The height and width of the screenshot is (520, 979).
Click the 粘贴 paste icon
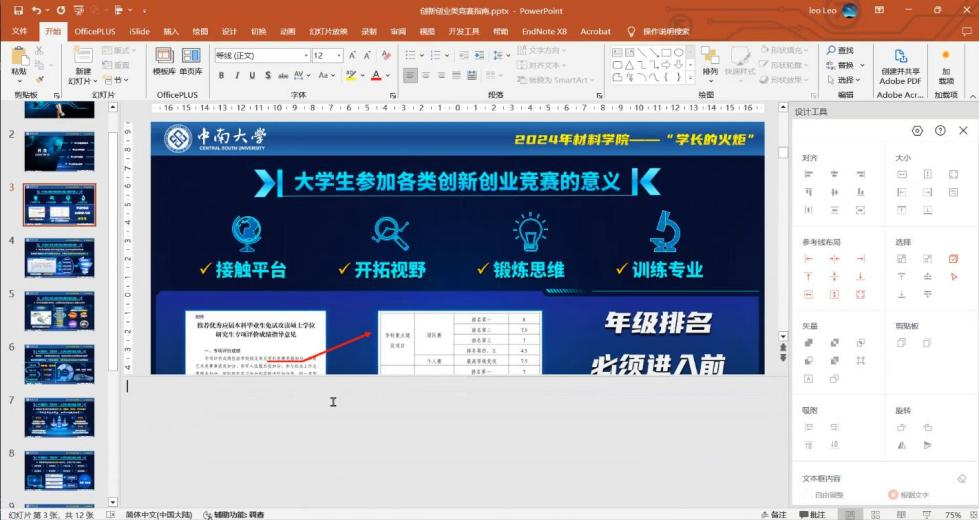[19, 61]
